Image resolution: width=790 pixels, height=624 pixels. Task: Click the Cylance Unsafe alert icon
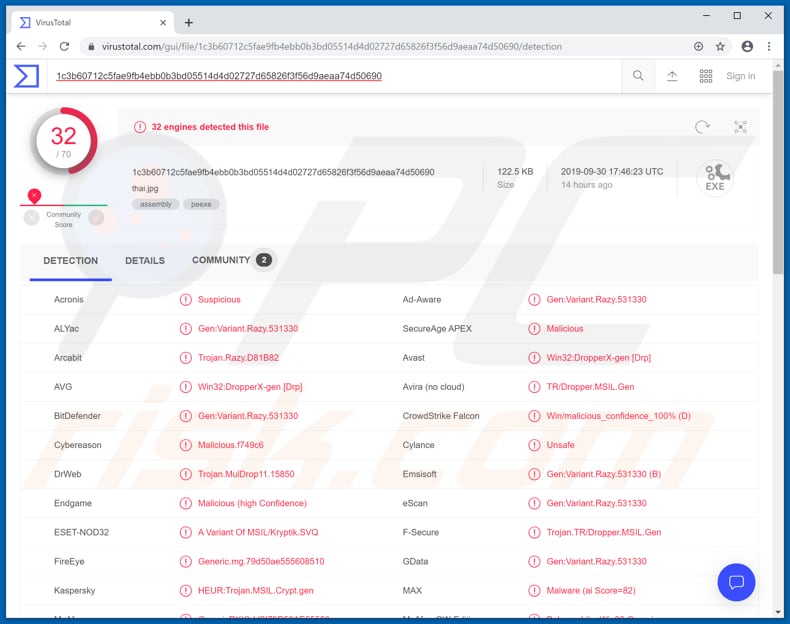[534, 445]
